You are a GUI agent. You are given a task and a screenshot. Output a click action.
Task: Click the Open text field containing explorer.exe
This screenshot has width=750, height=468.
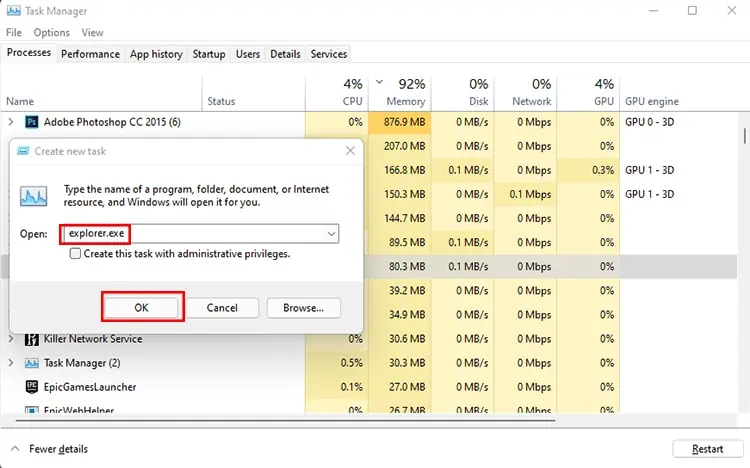click(x=199, y=234)
